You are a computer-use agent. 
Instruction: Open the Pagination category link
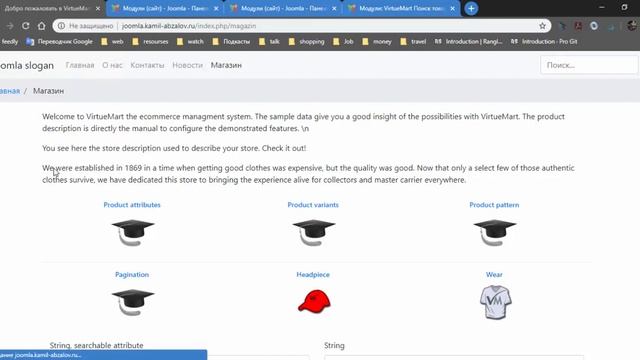click(x=132, y=275)
